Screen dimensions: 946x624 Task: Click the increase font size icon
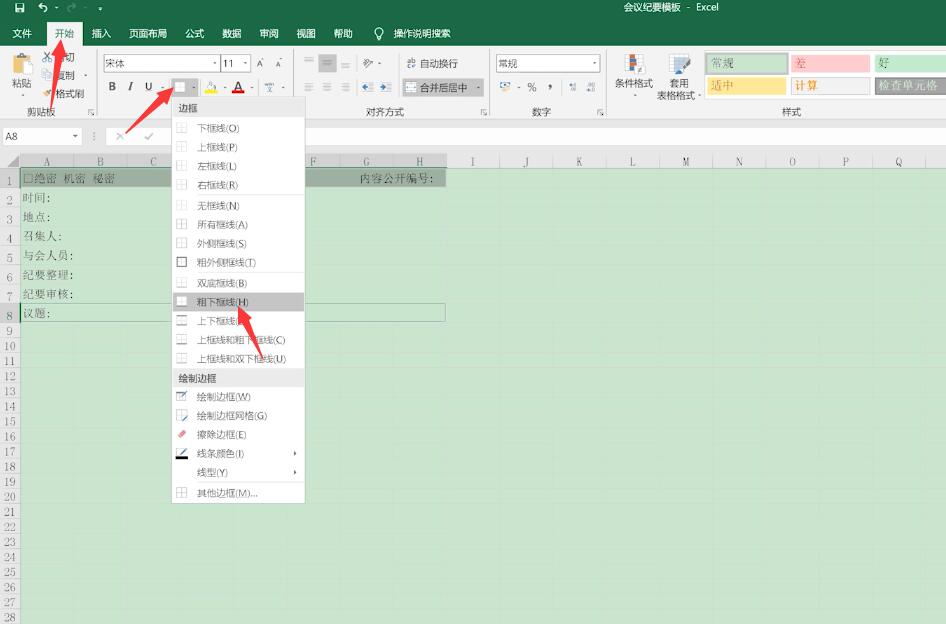point(260,63)
